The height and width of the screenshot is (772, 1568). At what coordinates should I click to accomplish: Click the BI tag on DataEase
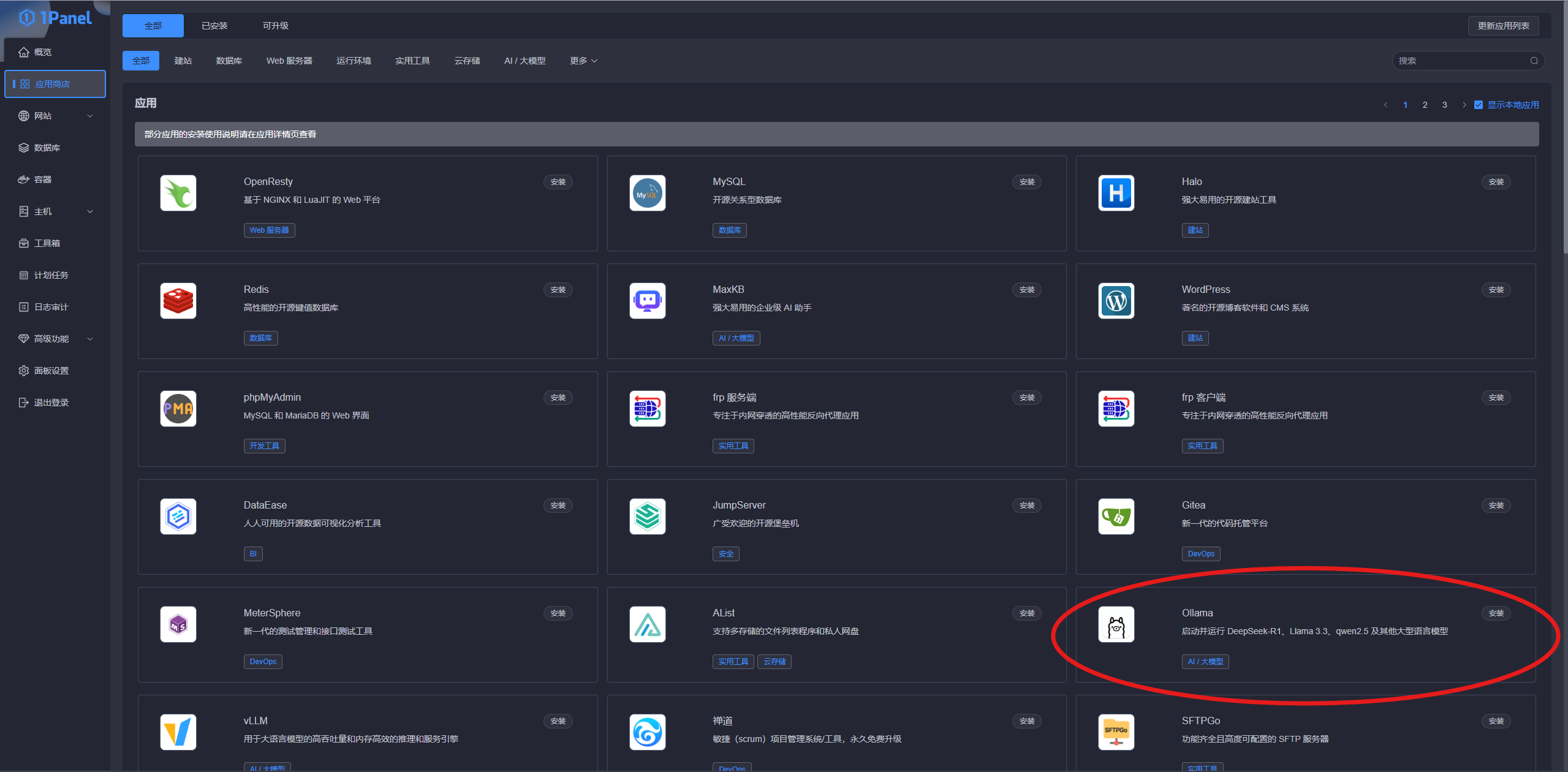coord(253,554)
